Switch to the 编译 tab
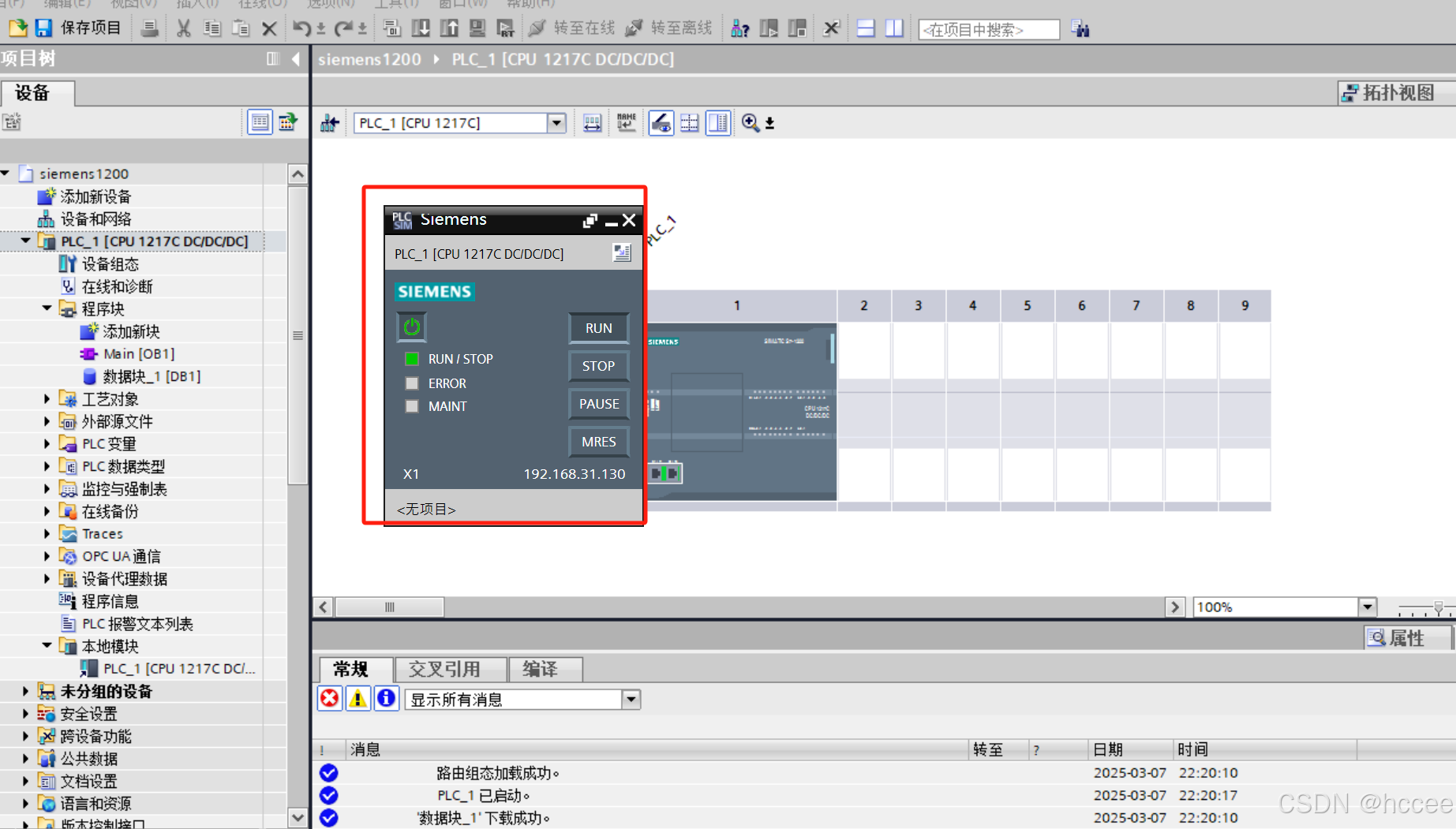 pyautogui.click(x=545, y=669)
